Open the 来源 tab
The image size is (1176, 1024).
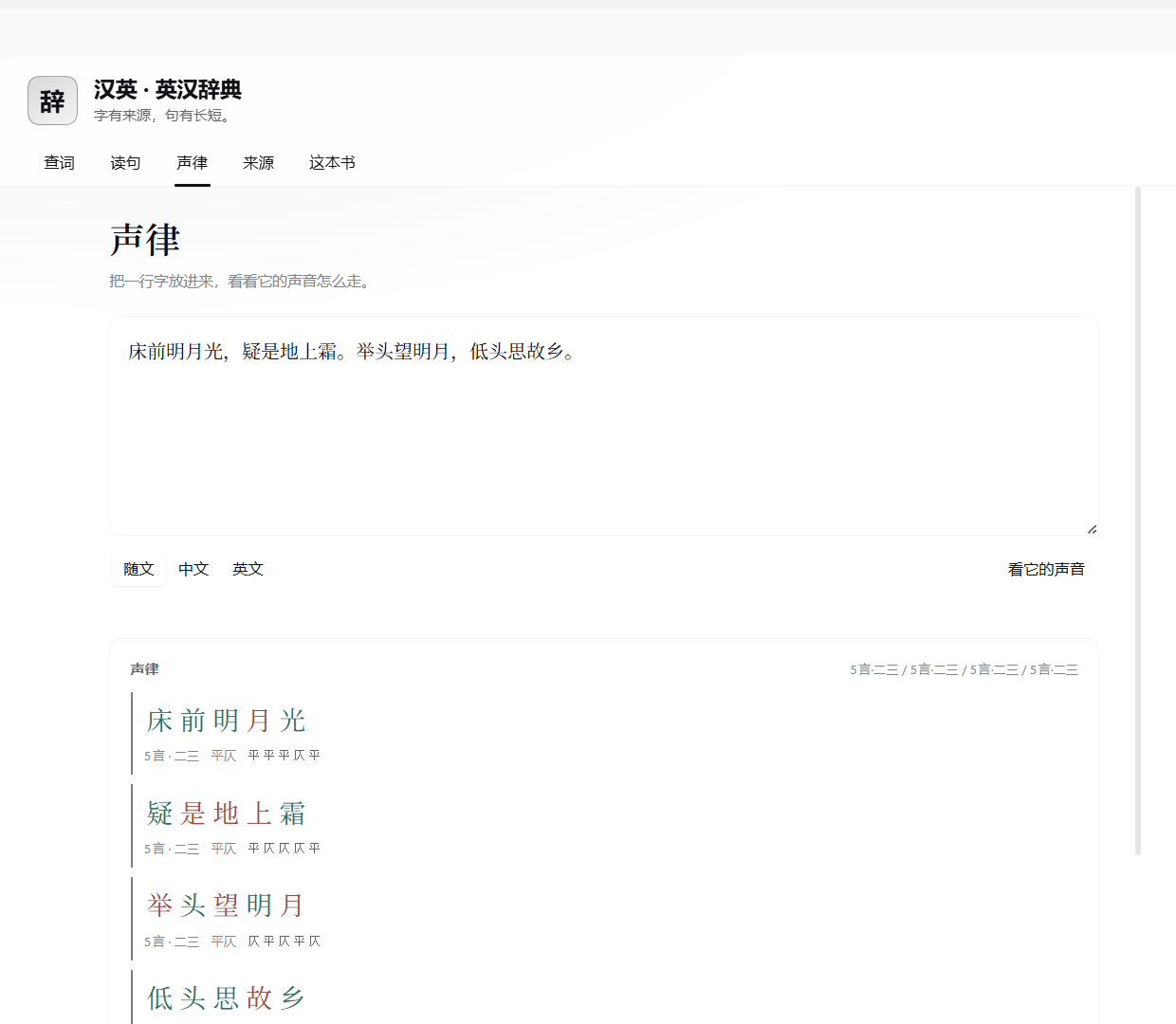(258, 163)
